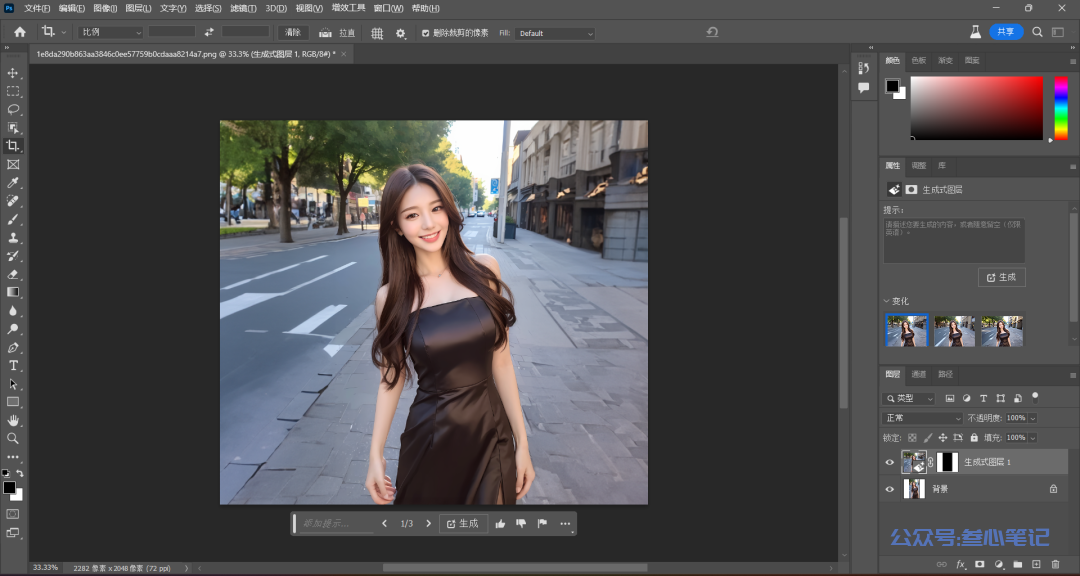Hide the 生成式图层 1 layer

point(890,462)
